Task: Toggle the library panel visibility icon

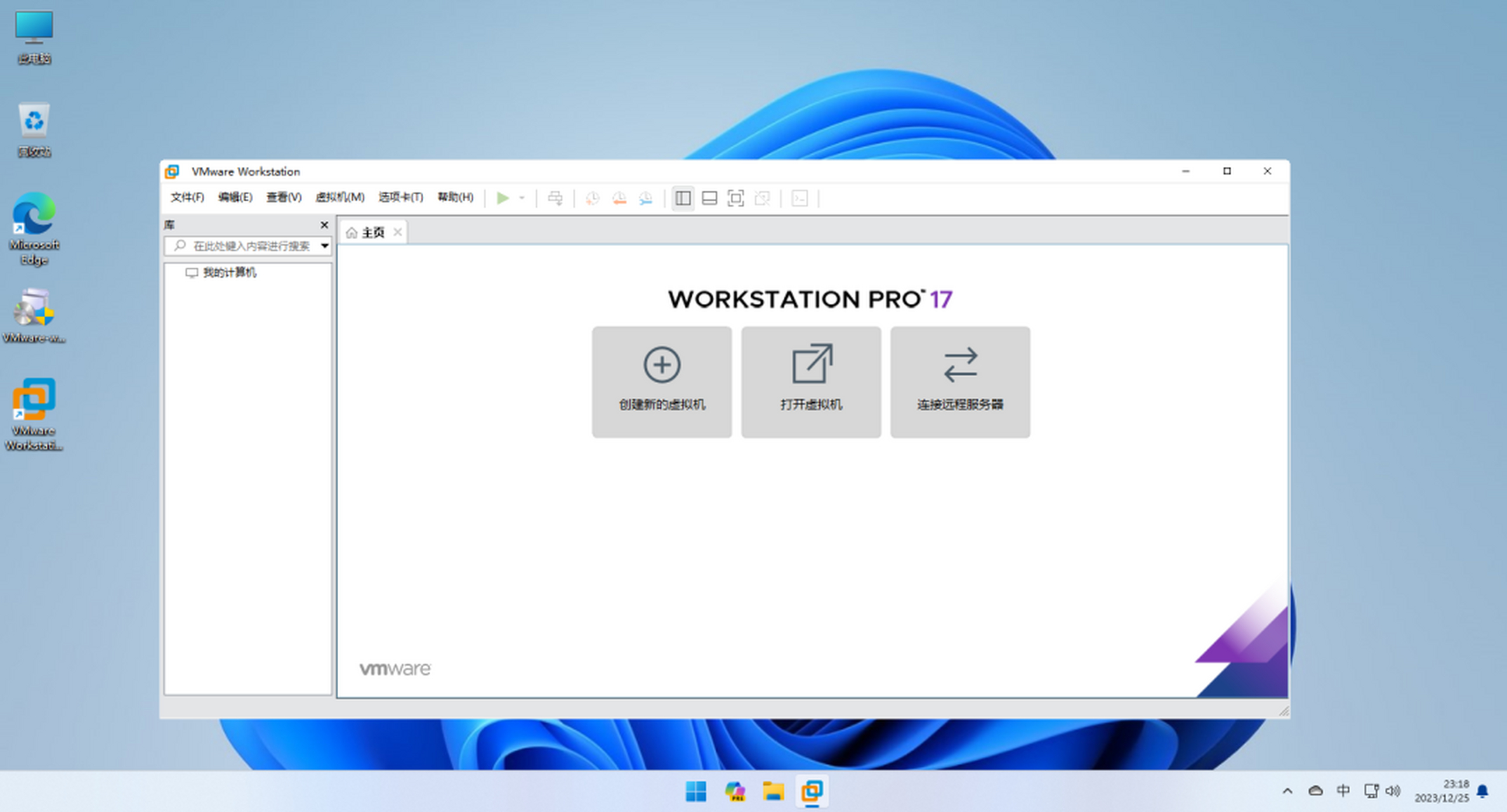Action: click(683, 198)
